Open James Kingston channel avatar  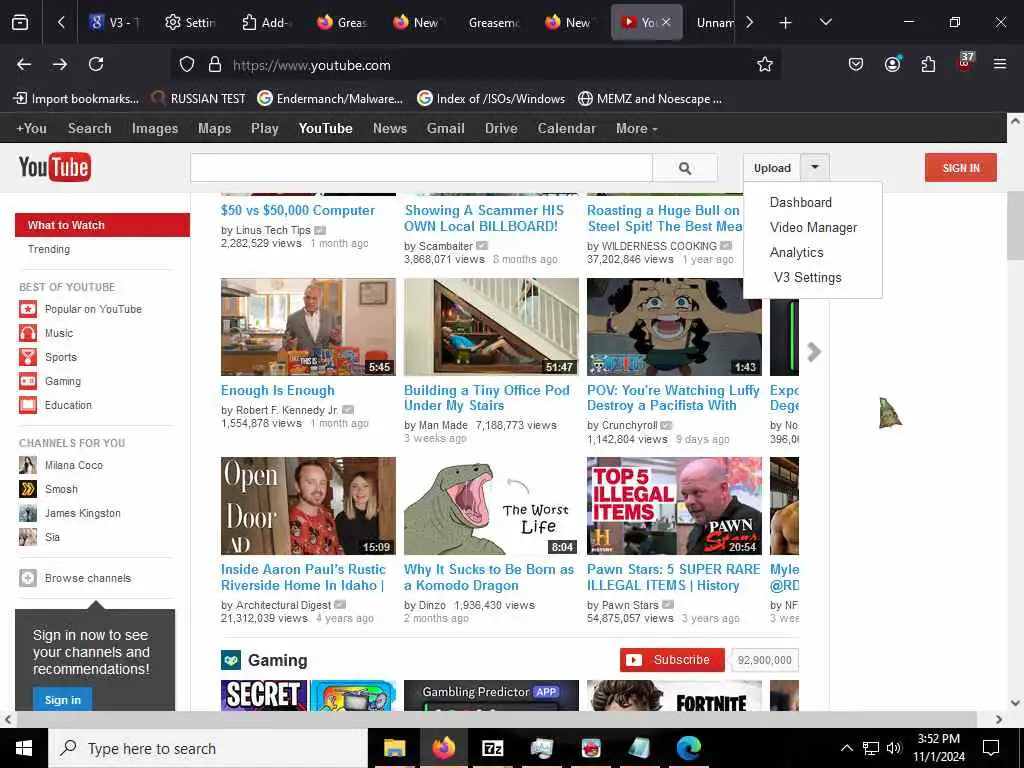pos(28,513)
